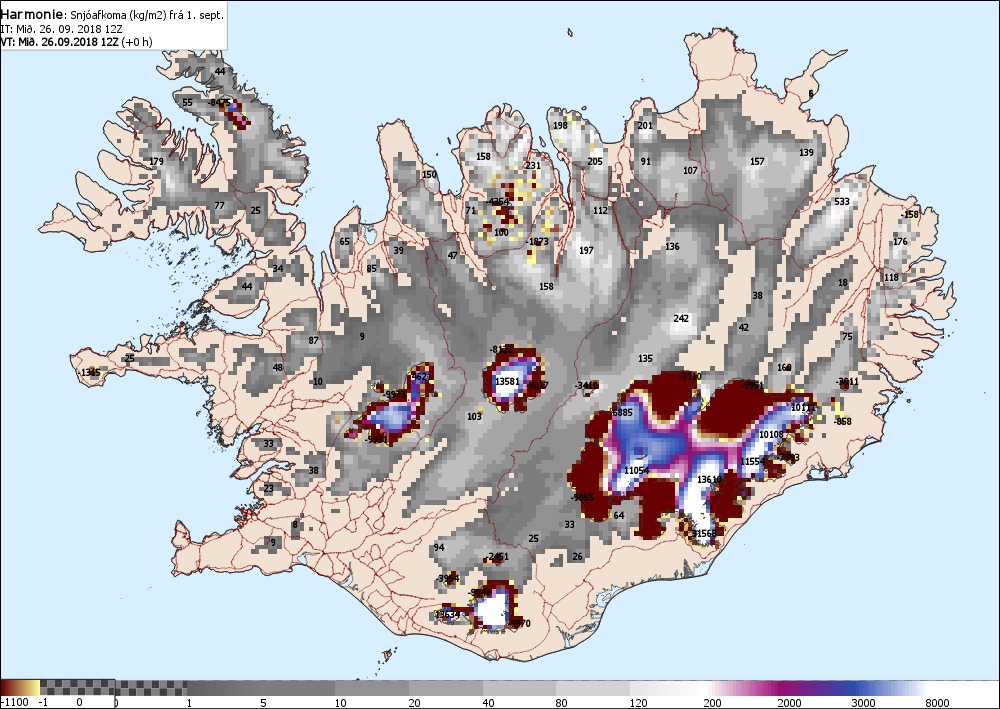This screenshot has width=1000, height=709.
Task: Click the map value '198' on the northern peninsula
Action: pyautogui.click(x=560, y=125)
